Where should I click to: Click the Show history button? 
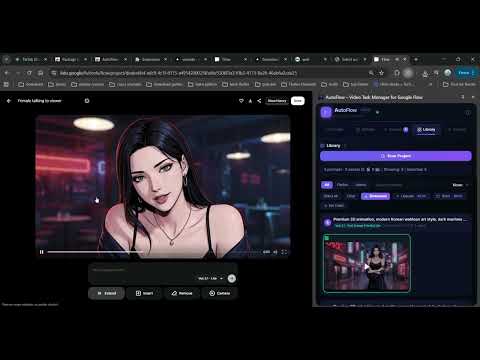click(x=277, y=101)
